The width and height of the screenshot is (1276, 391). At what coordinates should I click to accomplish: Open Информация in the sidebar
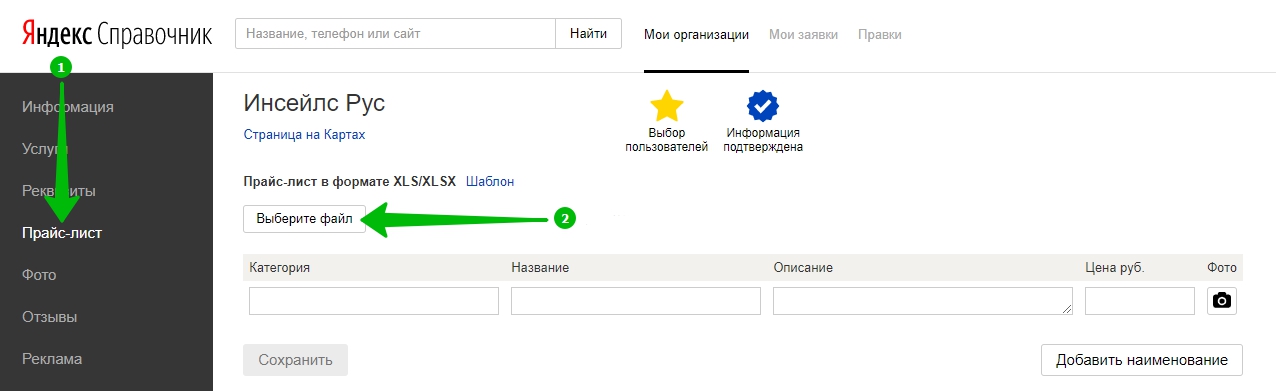(x=68, y=107)
